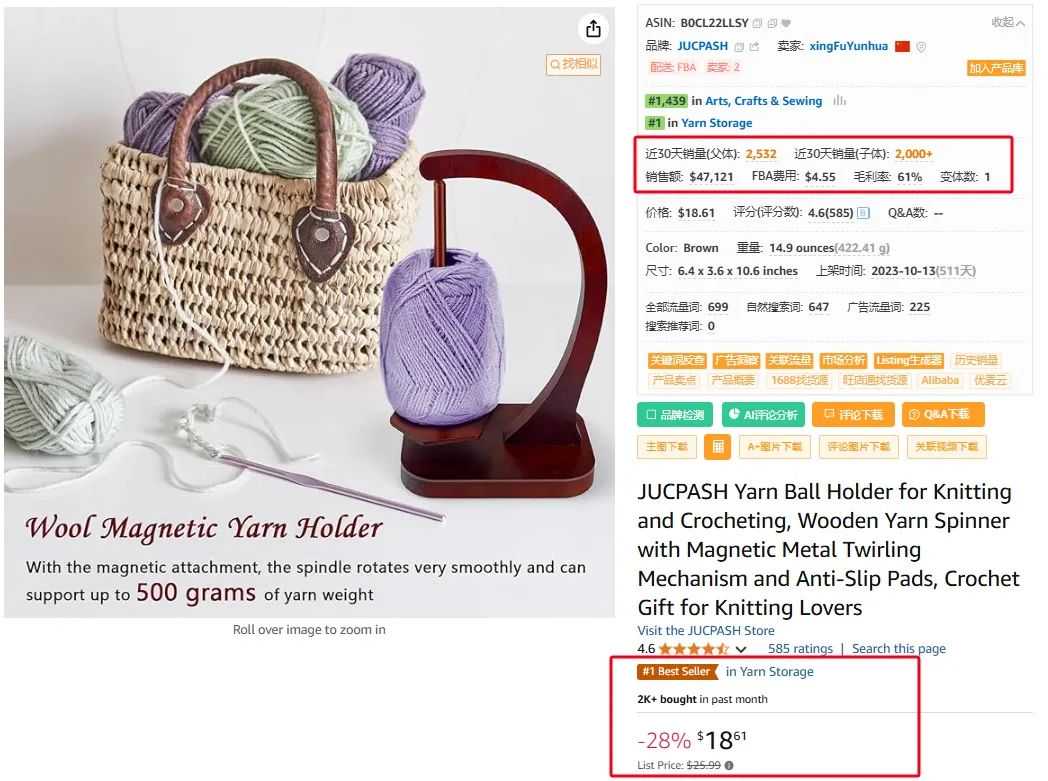Screen dimensions: 1048x781
Task: Click the 加入产品库 button
Action: (996, 68)
